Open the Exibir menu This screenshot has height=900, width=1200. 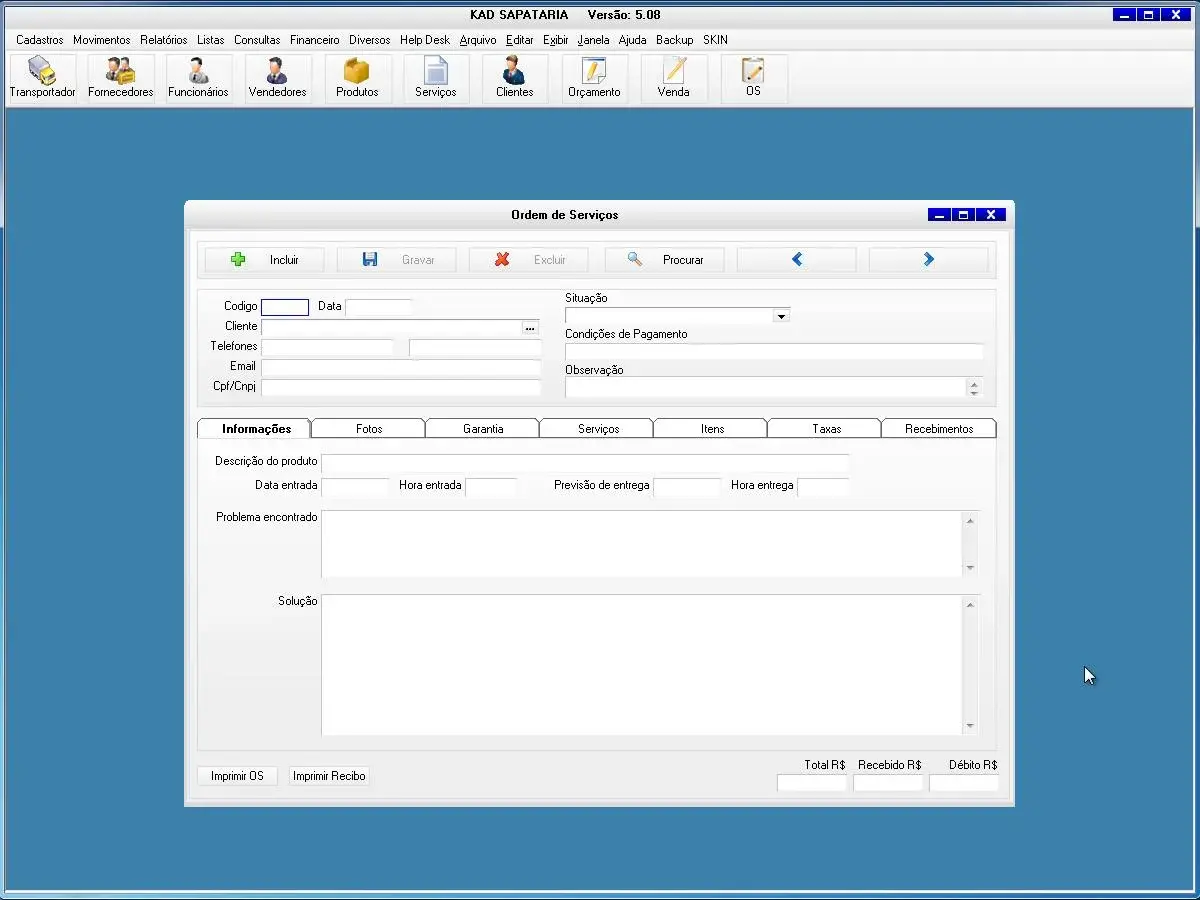tap(556, 40)
